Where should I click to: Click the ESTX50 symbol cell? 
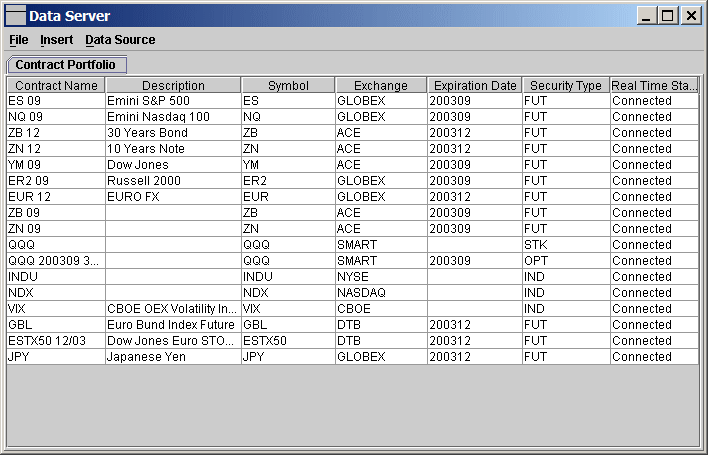[x=289, y=341]
